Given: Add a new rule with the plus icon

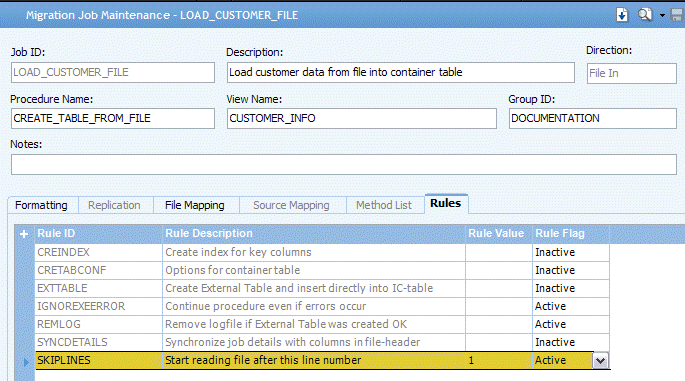Looking at the screenshot, I should 24,234.
